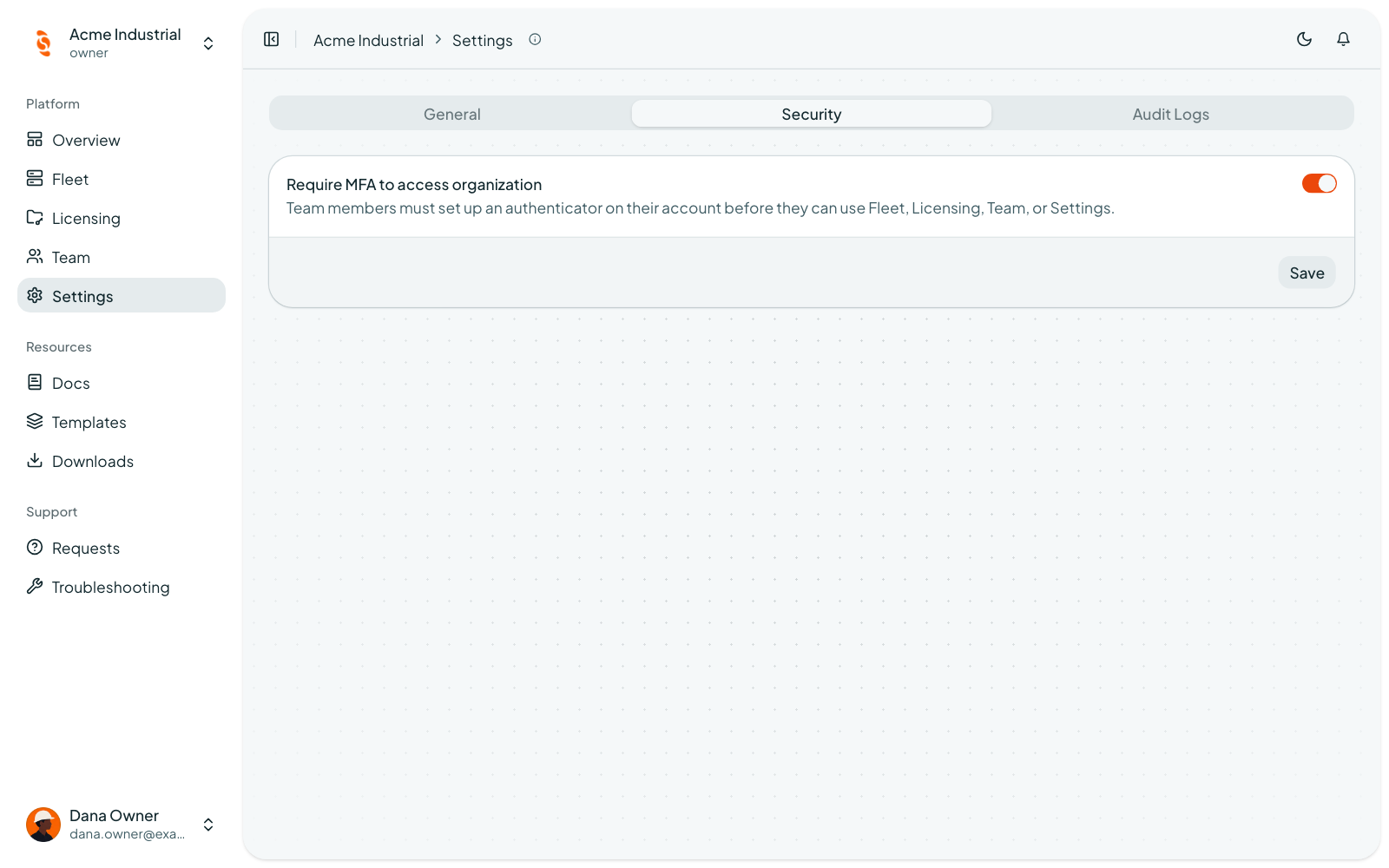Click the dana.owner@exa... email text
Viewport: 1389px width, 868px height.
tap(127, 834)
